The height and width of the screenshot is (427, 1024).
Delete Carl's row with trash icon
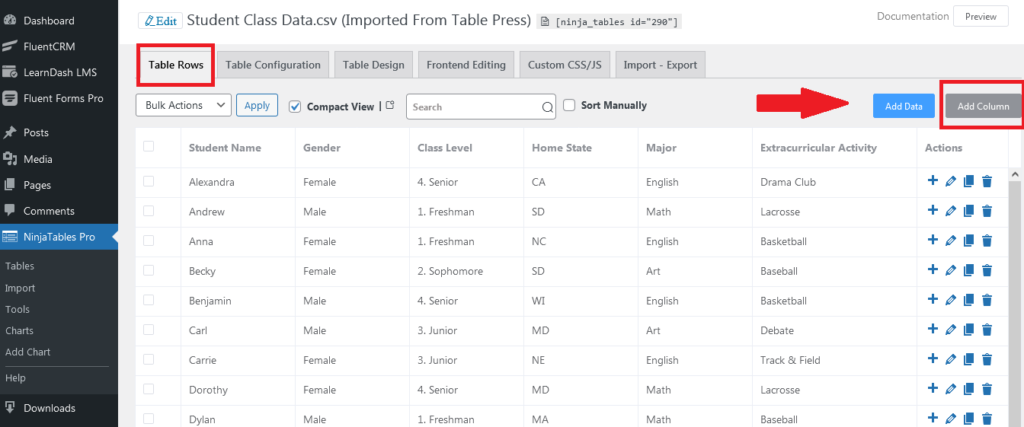pyautogui.click(x=987, y=330)
